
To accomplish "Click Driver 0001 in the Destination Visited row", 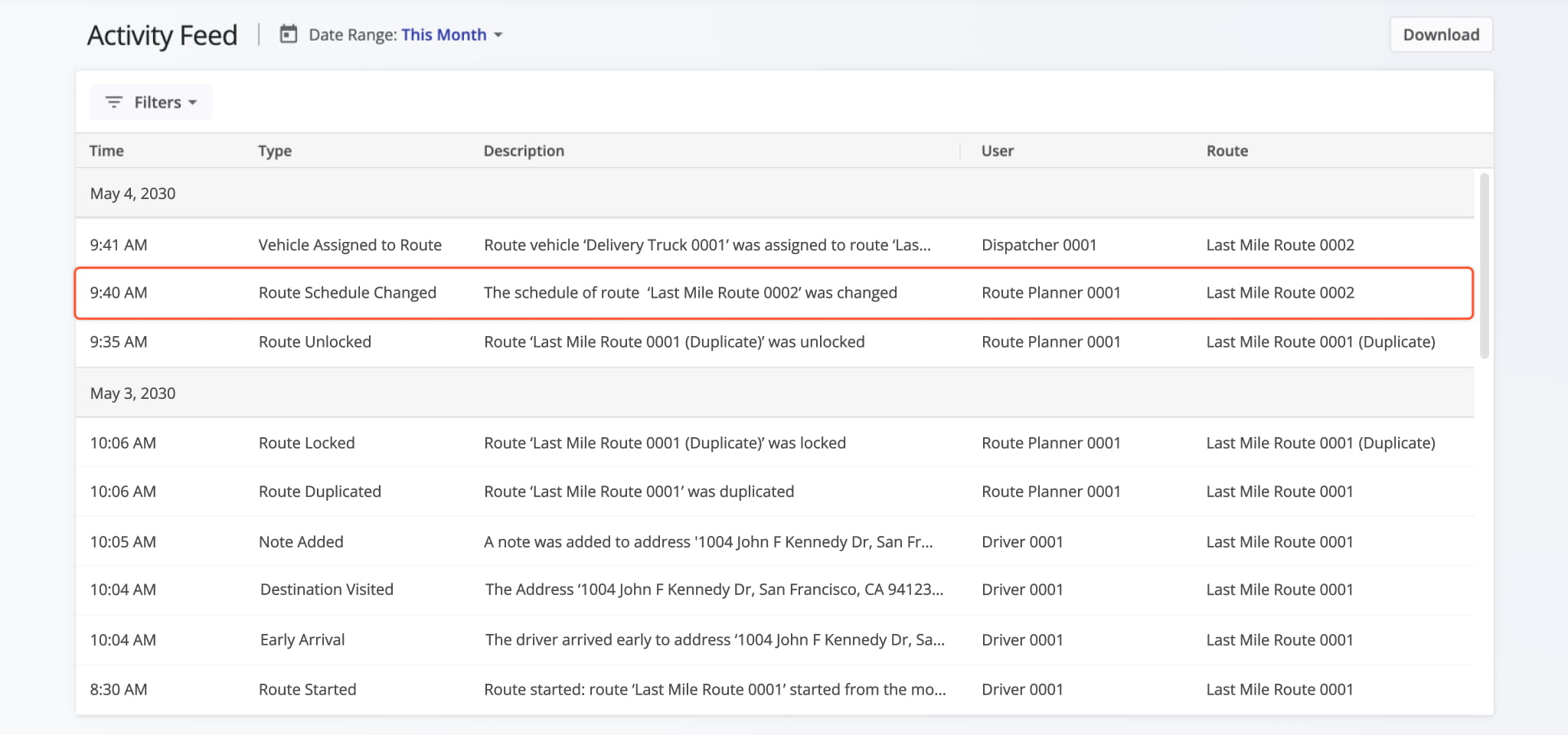I will pyautogui.click(x=1022, y=590).
